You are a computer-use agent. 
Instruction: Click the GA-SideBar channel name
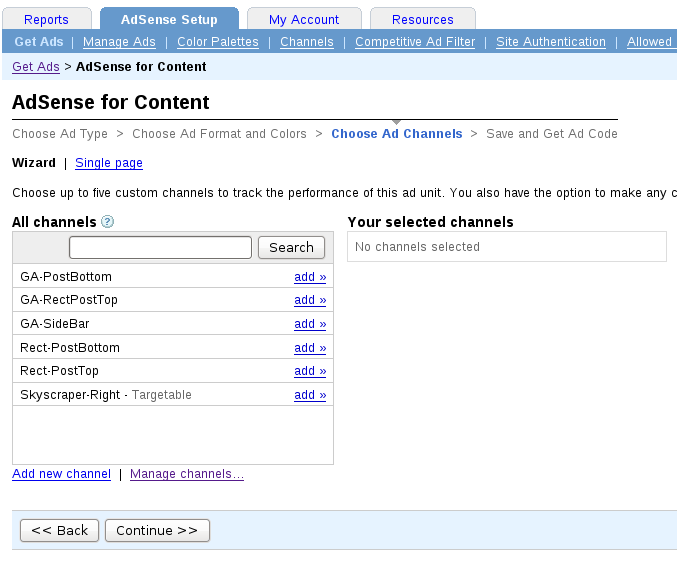point(55,324)
